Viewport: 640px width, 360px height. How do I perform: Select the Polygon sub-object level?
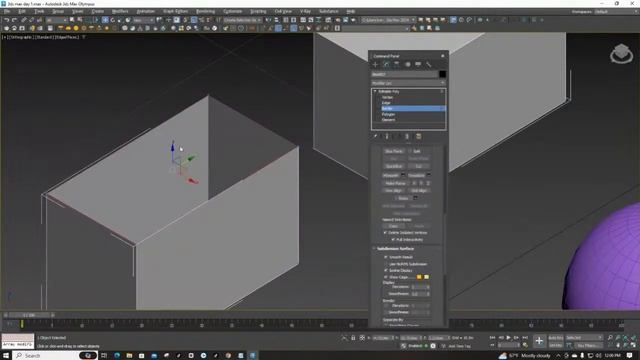[x=388, y=114]
